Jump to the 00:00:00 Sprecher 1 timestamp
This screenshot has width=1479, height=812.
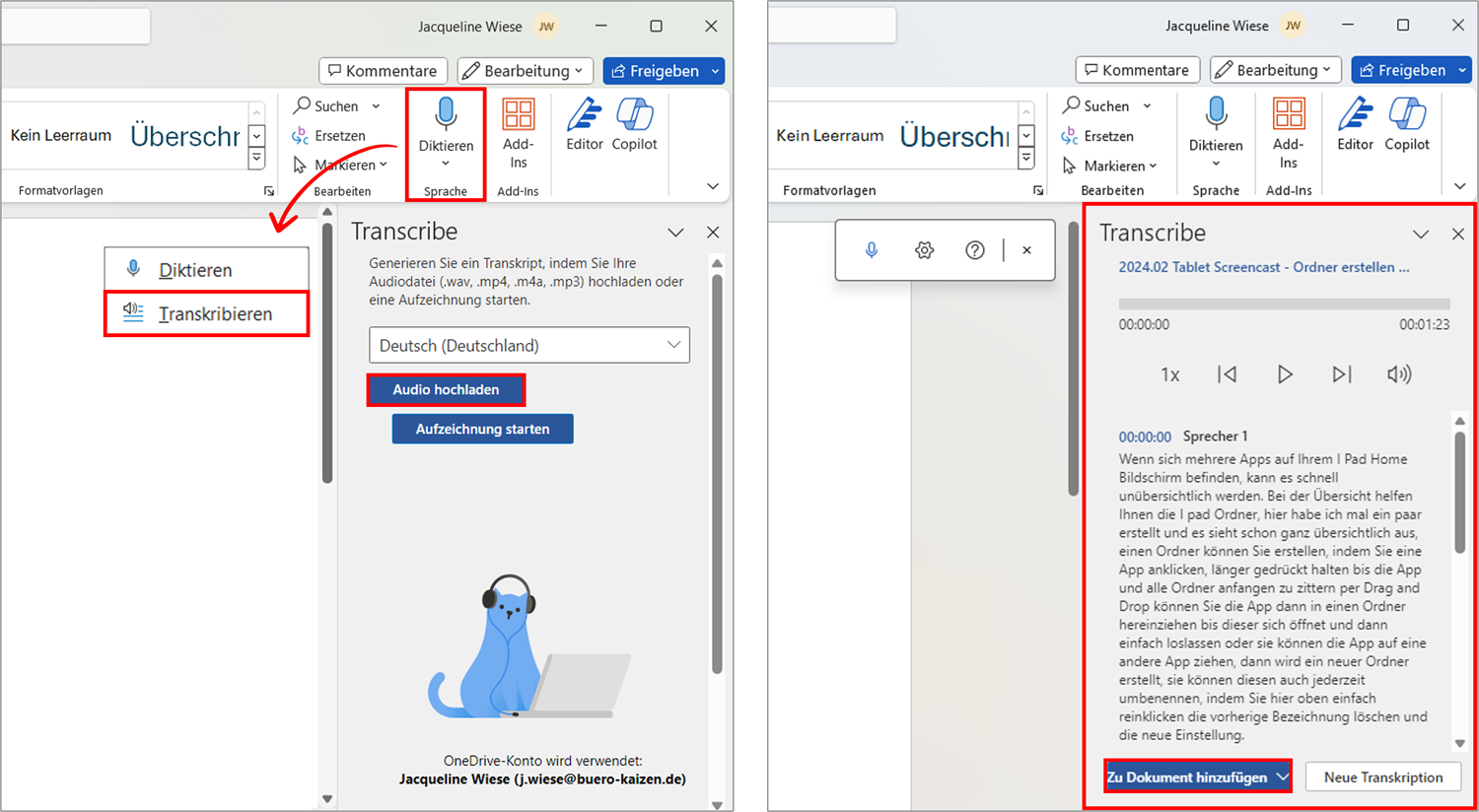1145,437
